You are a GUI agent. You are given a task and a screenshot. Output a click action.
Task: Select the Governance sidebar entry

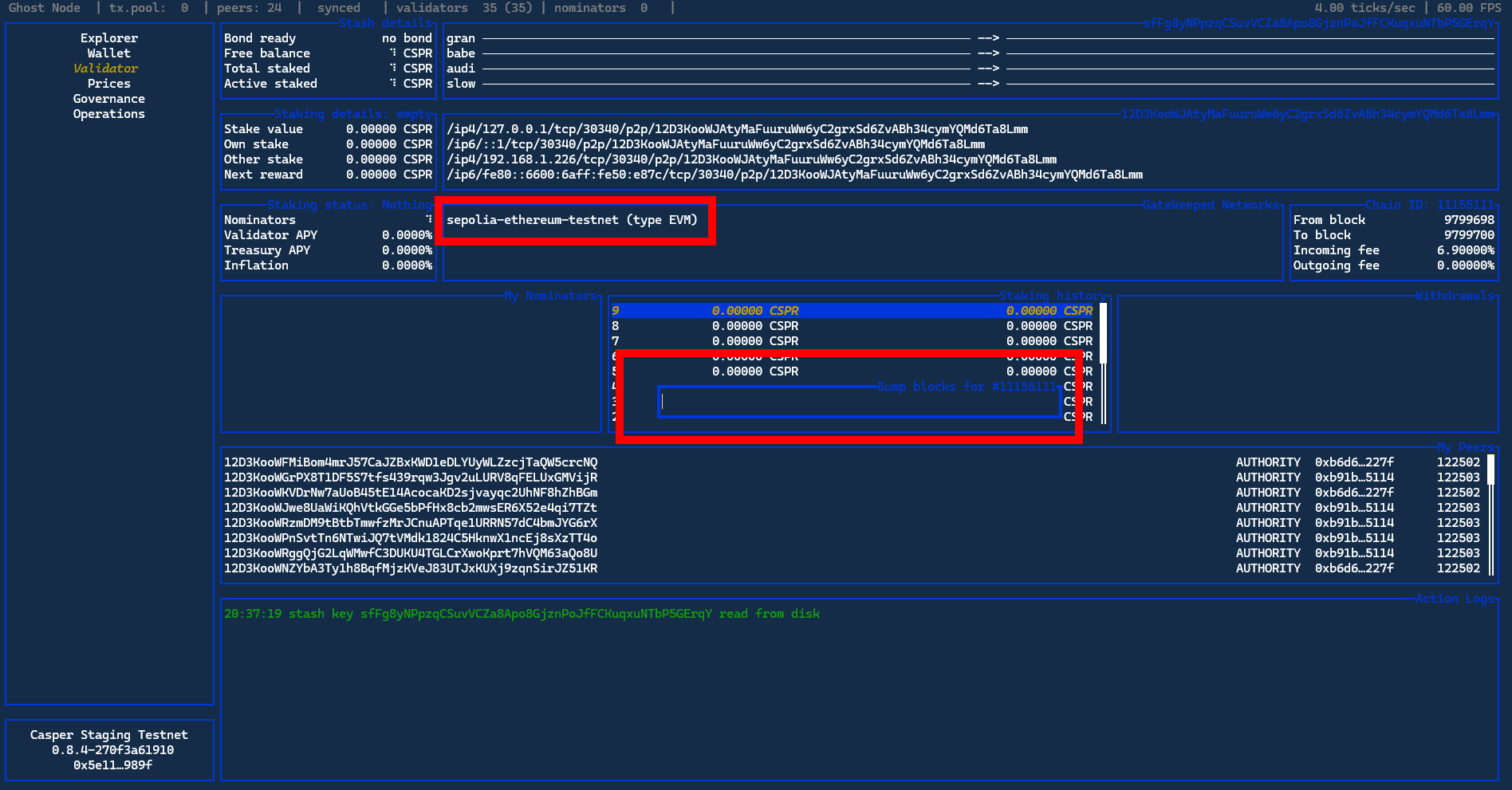pos(108,98)
